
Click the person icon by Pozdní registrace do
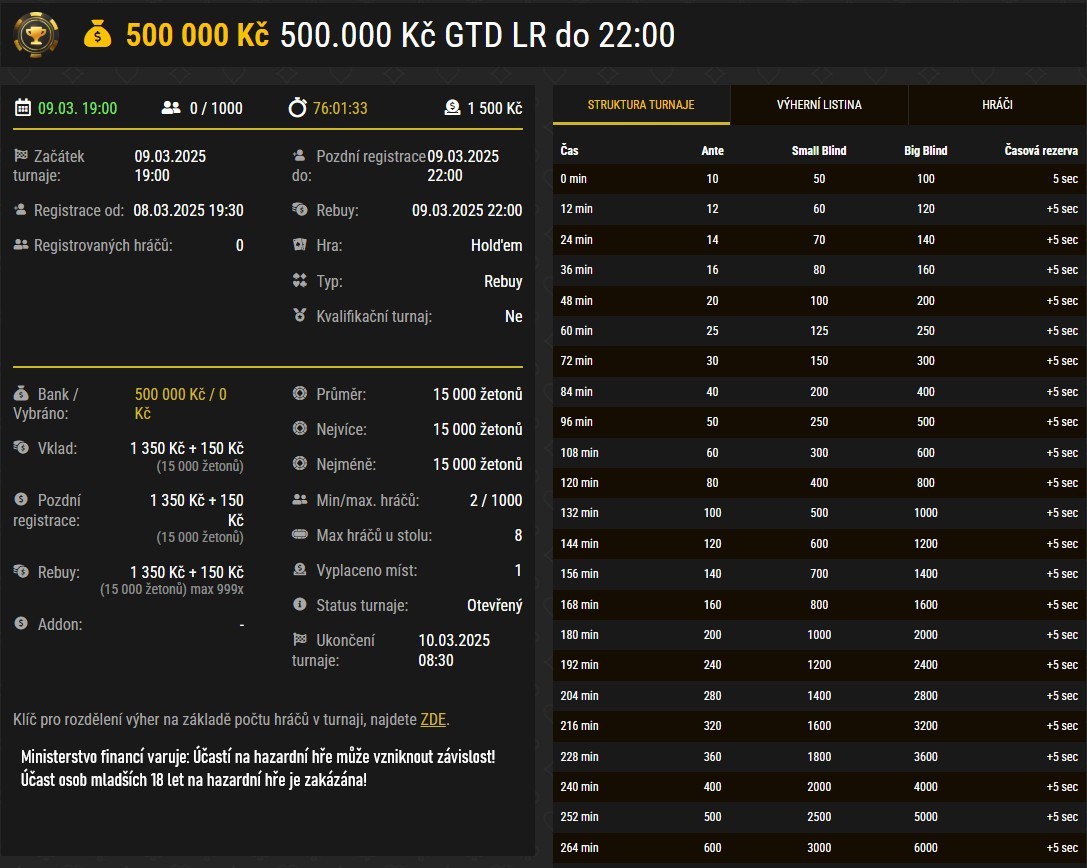click(x=299, y=155)
